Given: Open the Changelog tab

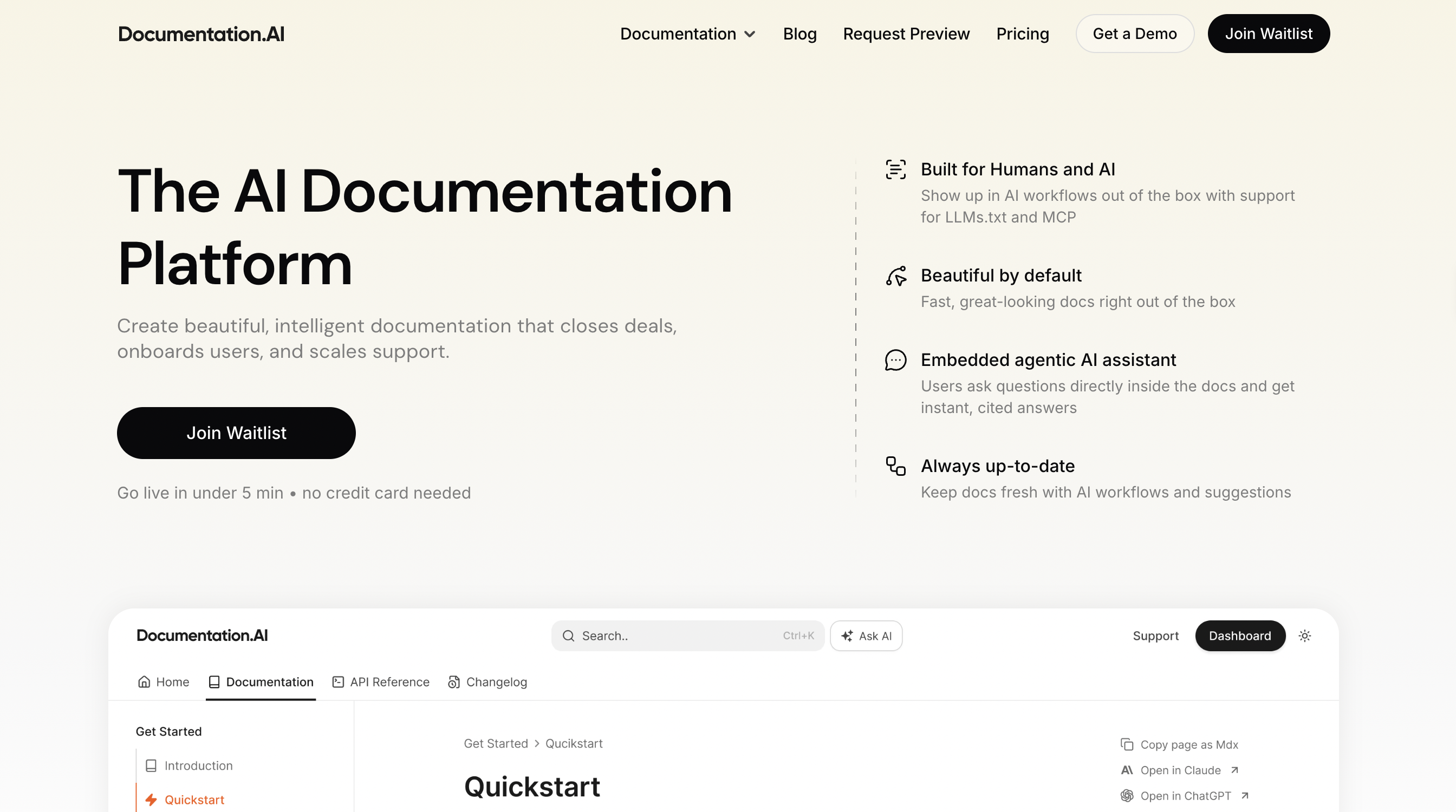Looking at the screenshot, I should (x=487, y=682).
